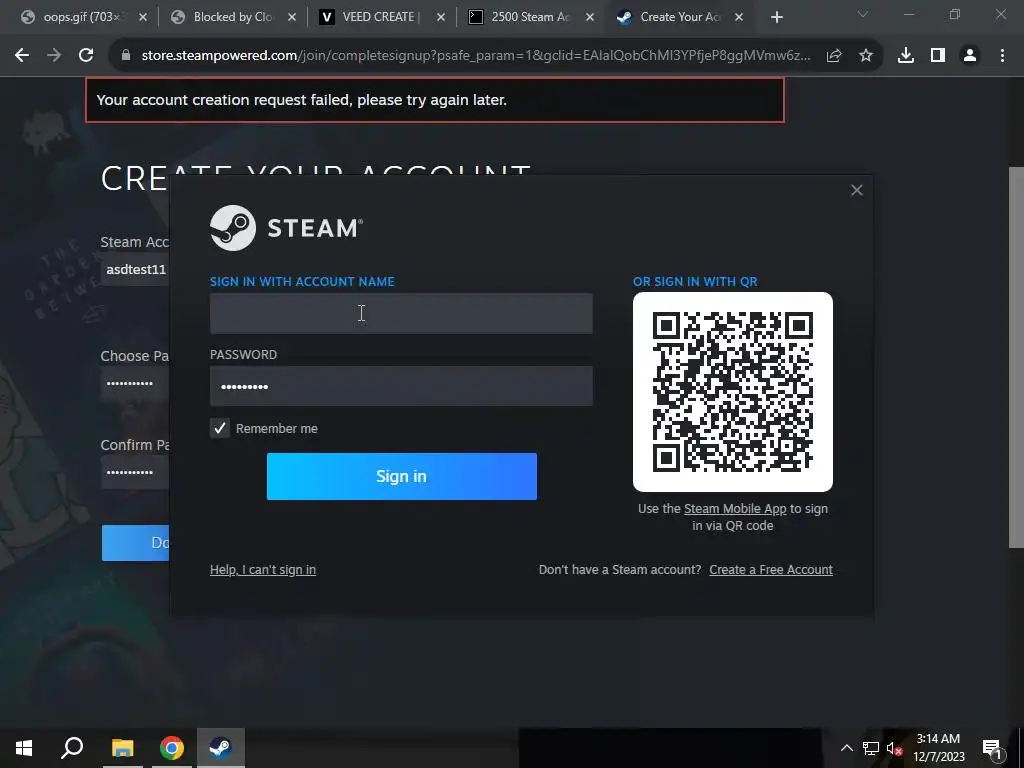The height and width of the screenshot is (768, 1024).
Task: Click the Choose Password field behind dialog
Action: 135,383
